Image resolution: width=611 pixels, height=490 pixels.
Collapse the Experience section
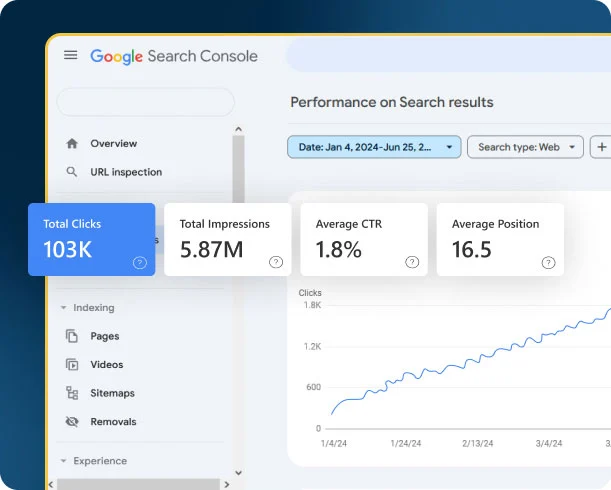[64, 461]
